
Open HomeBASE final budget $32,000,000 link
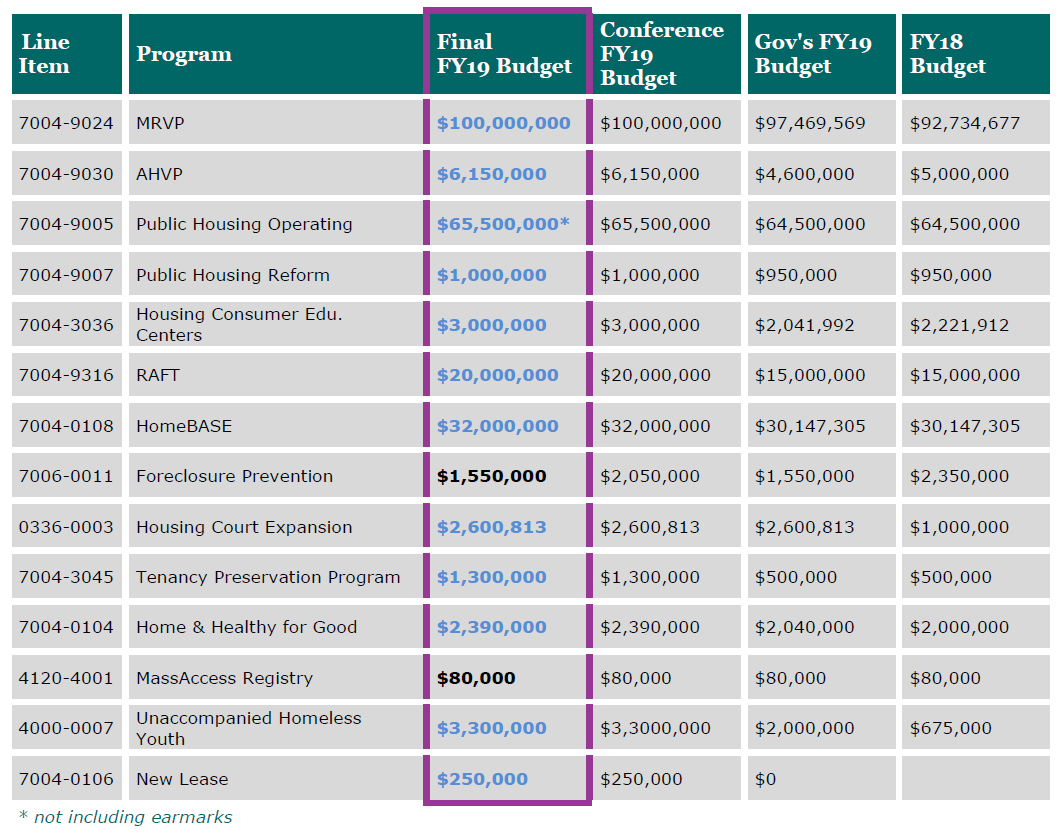point(497,426)
